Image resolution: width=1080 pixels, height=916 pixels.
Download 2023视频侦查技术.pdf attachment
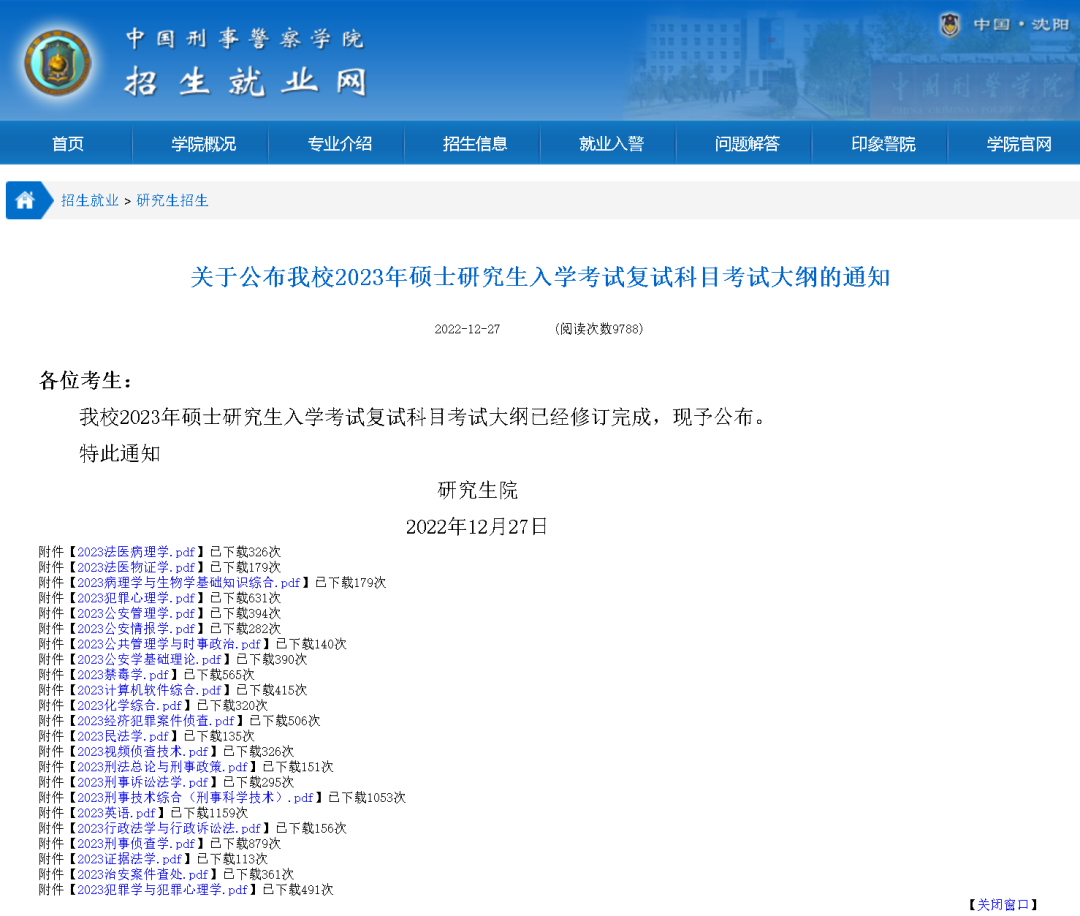(143, 751)
